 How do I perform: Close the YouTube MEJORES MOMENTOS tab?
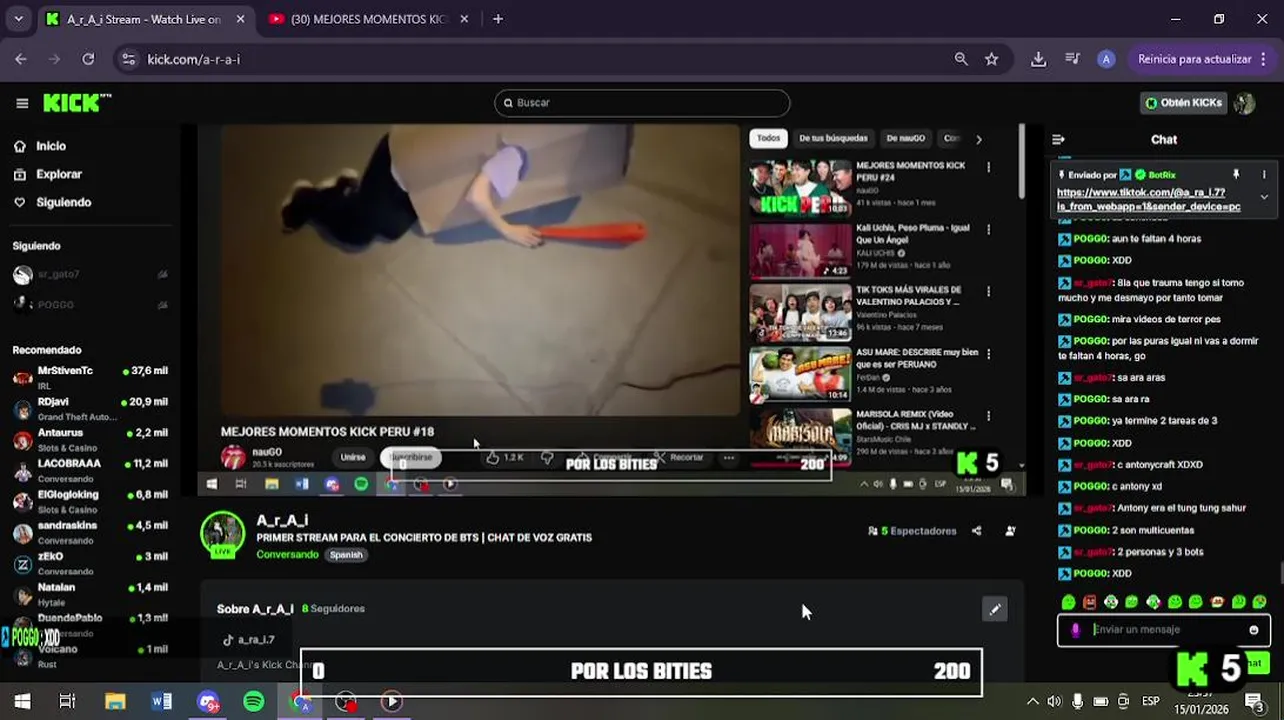point(464,19)
